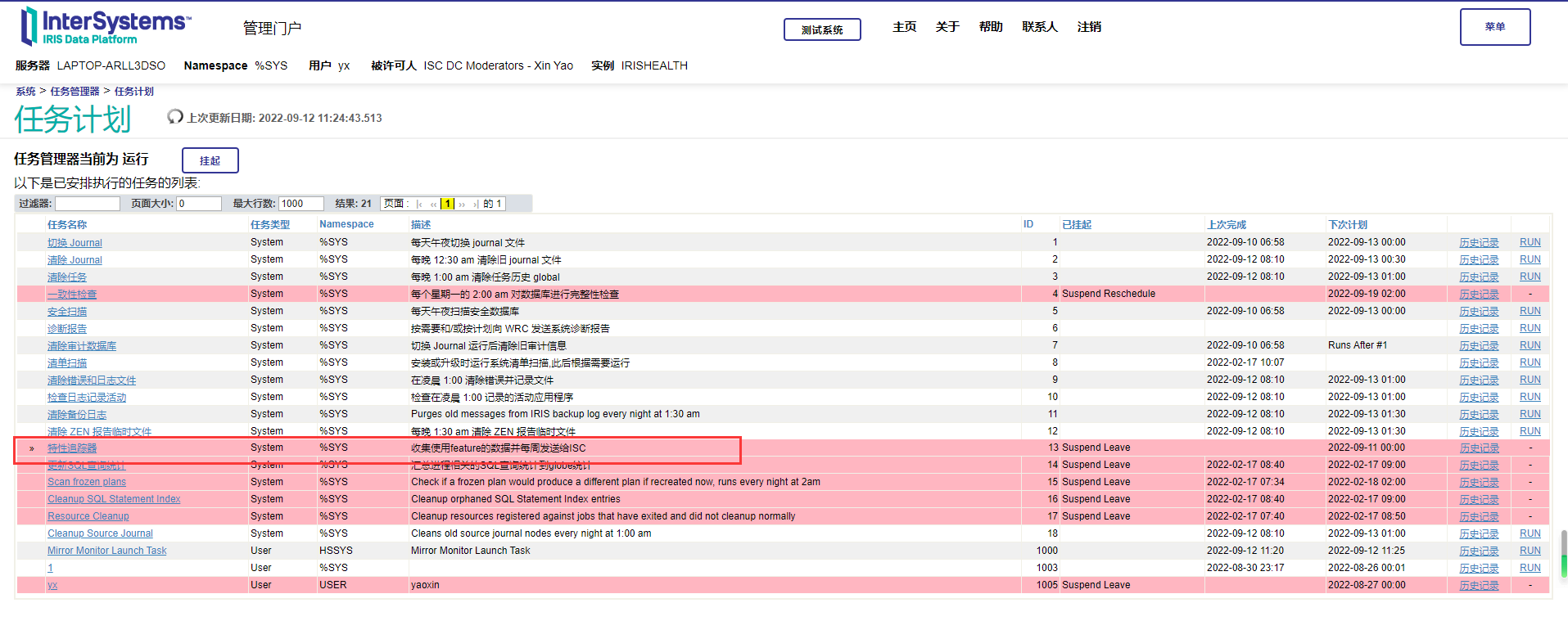Open the 诊断报告 task link
This screenshot has height=639, width=1568.
tap(67, 329)
